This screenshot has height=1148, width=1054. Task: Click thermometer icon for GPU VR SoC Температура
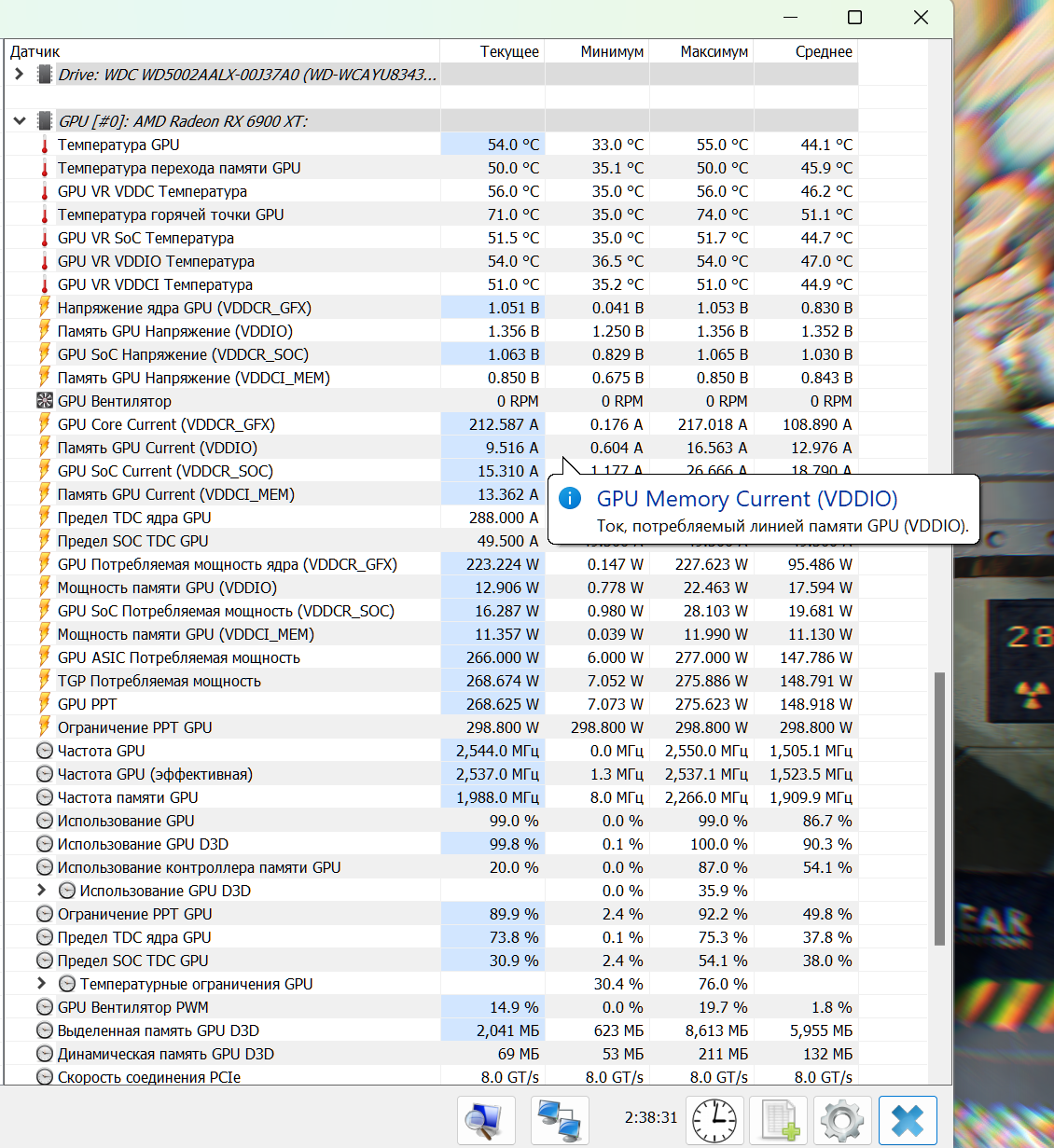click(x=44, y=238)
